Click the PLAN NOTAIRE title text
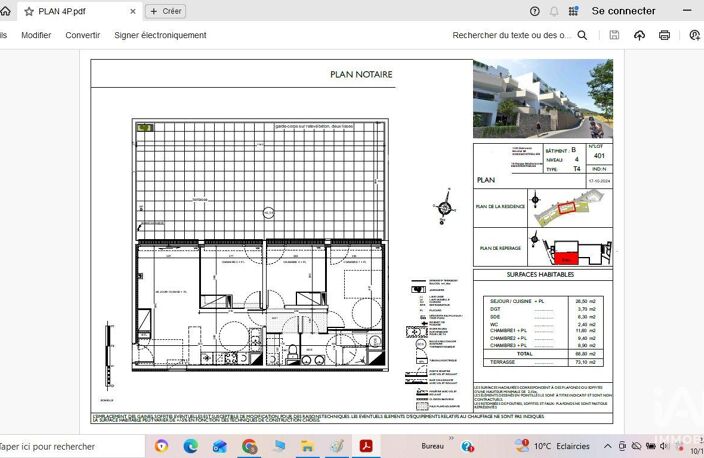The width and height of the screenshot is (704, 458). pos(361,75)
